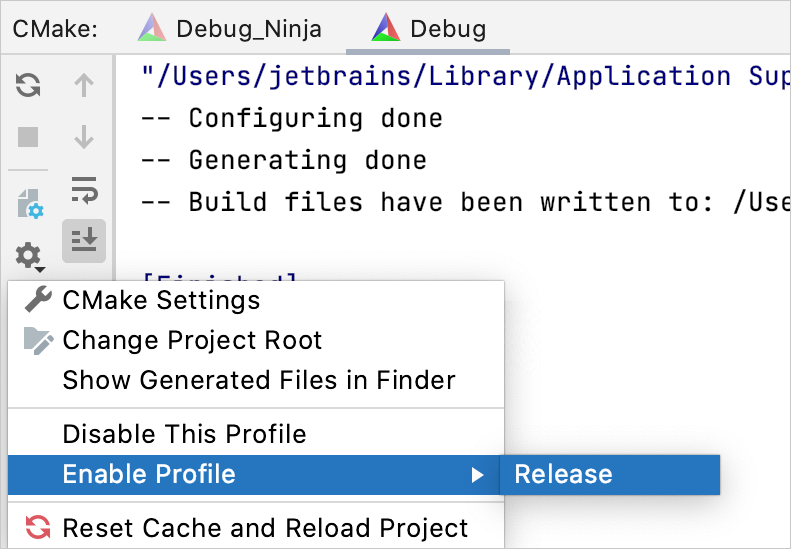The width and height of the screenshot is (791, 549).
Task: Click the Reload CMake Project icon
Action: pyautogui.click(x=28, y=86)
